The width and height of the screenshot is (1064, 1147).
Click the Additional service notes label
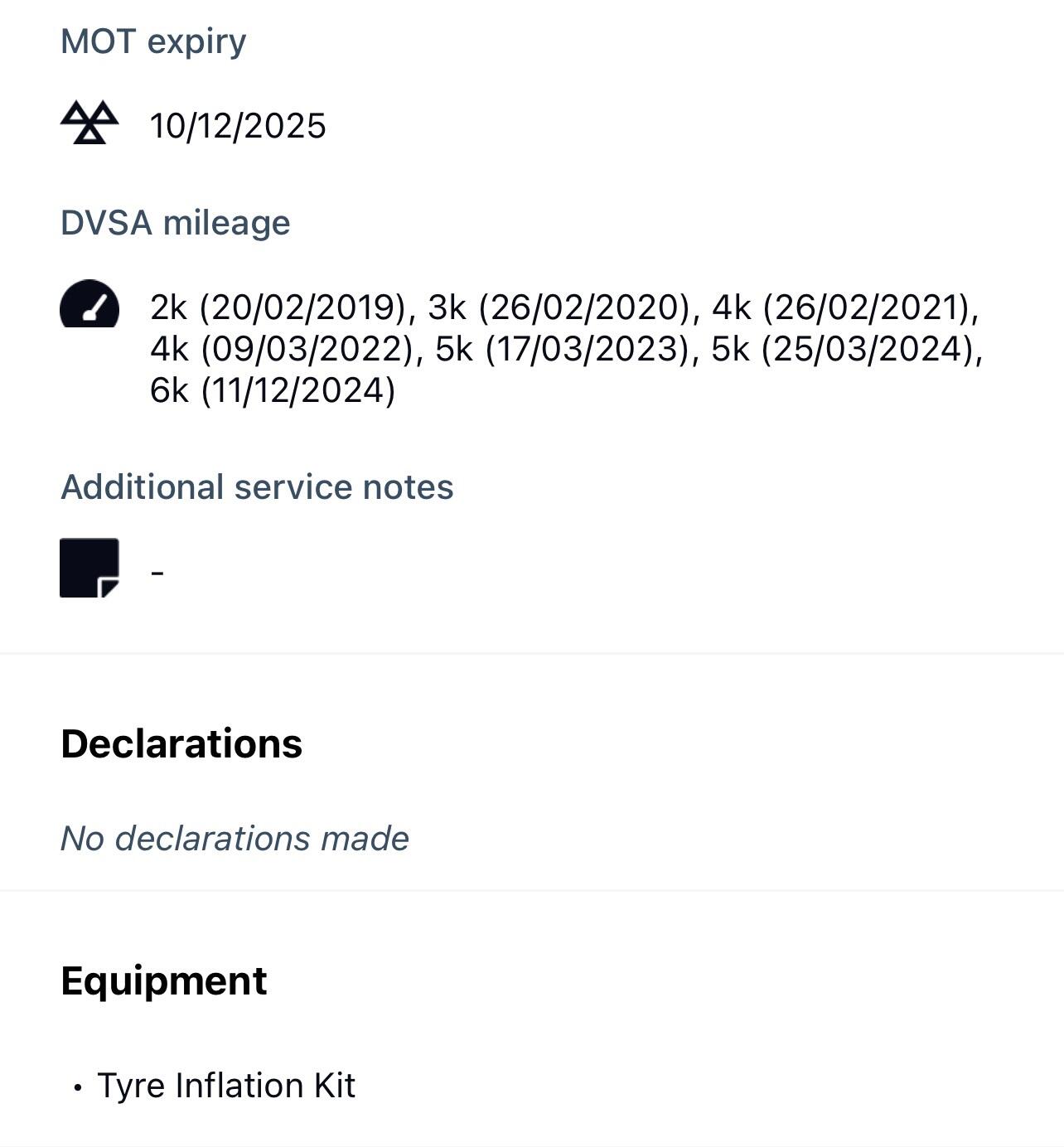257,487
